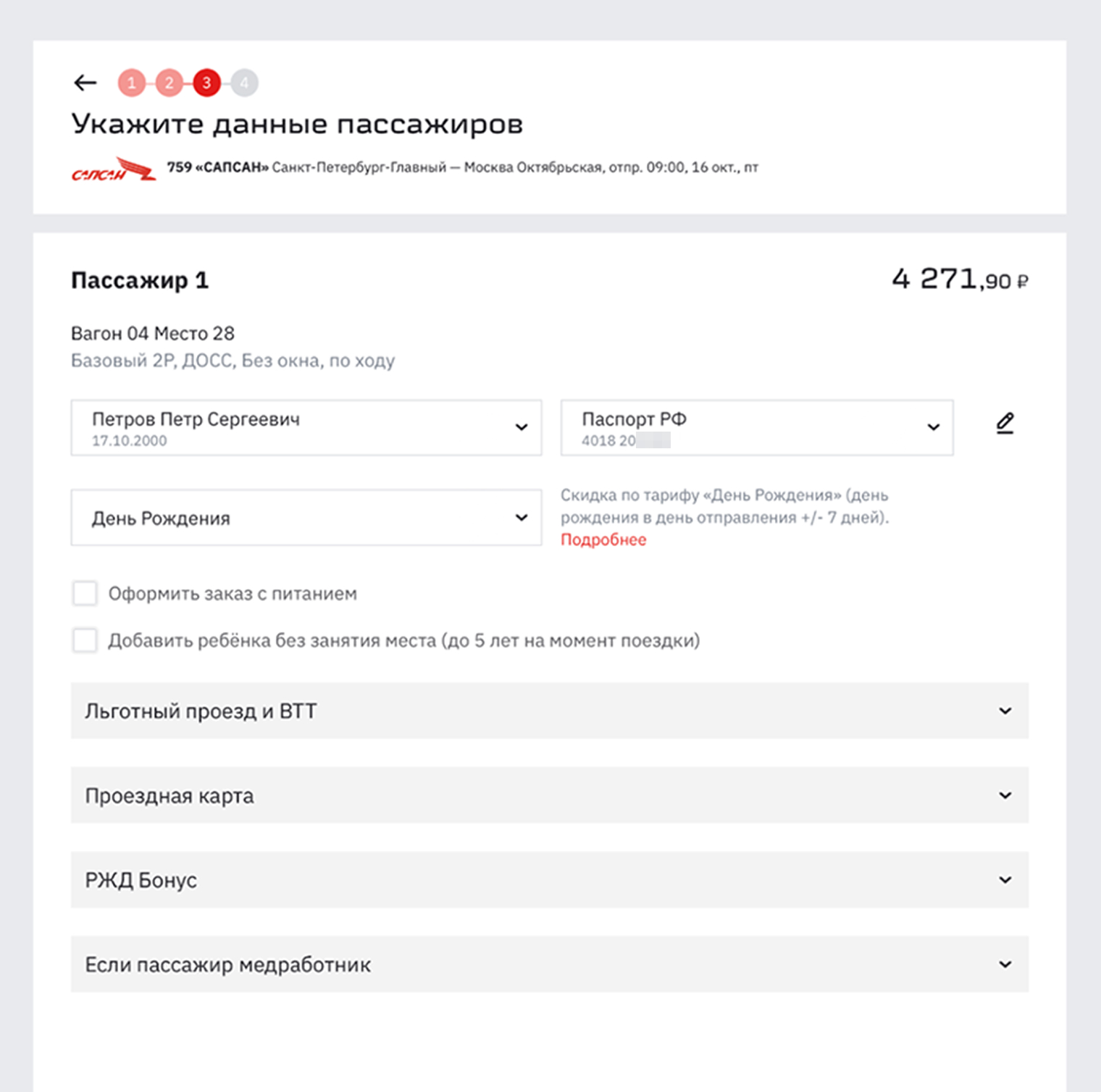1101x1092 pixels.
Task: Expand Если пассажир медработник section
Action: [550, 965]
